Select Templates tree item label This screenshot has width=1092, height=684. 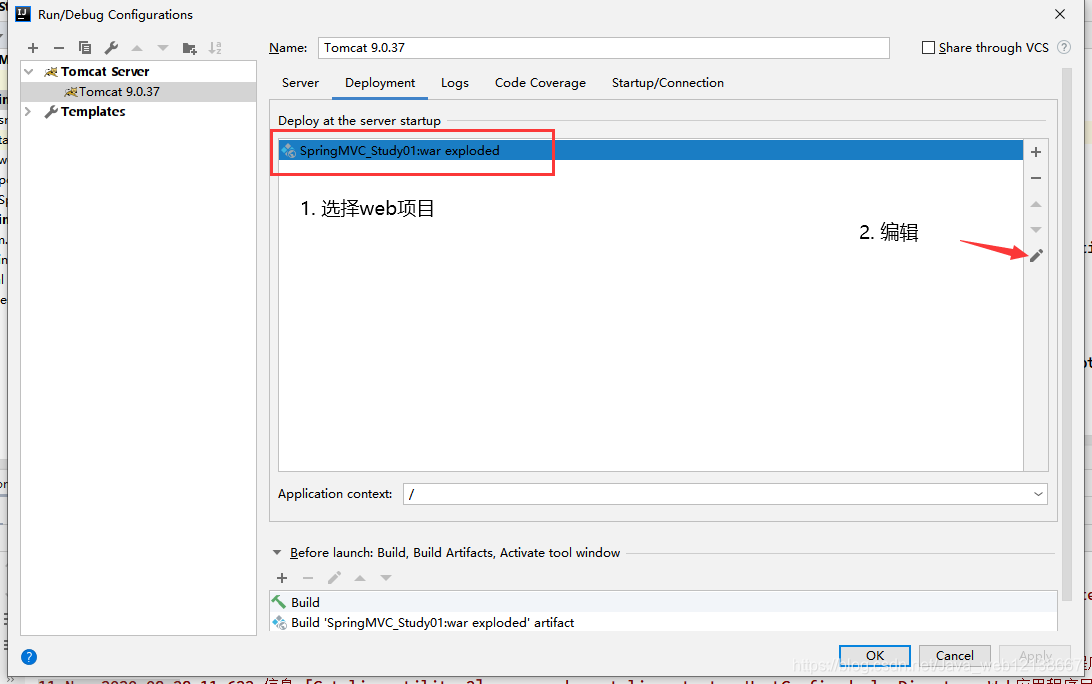pyautogui.click(x=93, y=111)
